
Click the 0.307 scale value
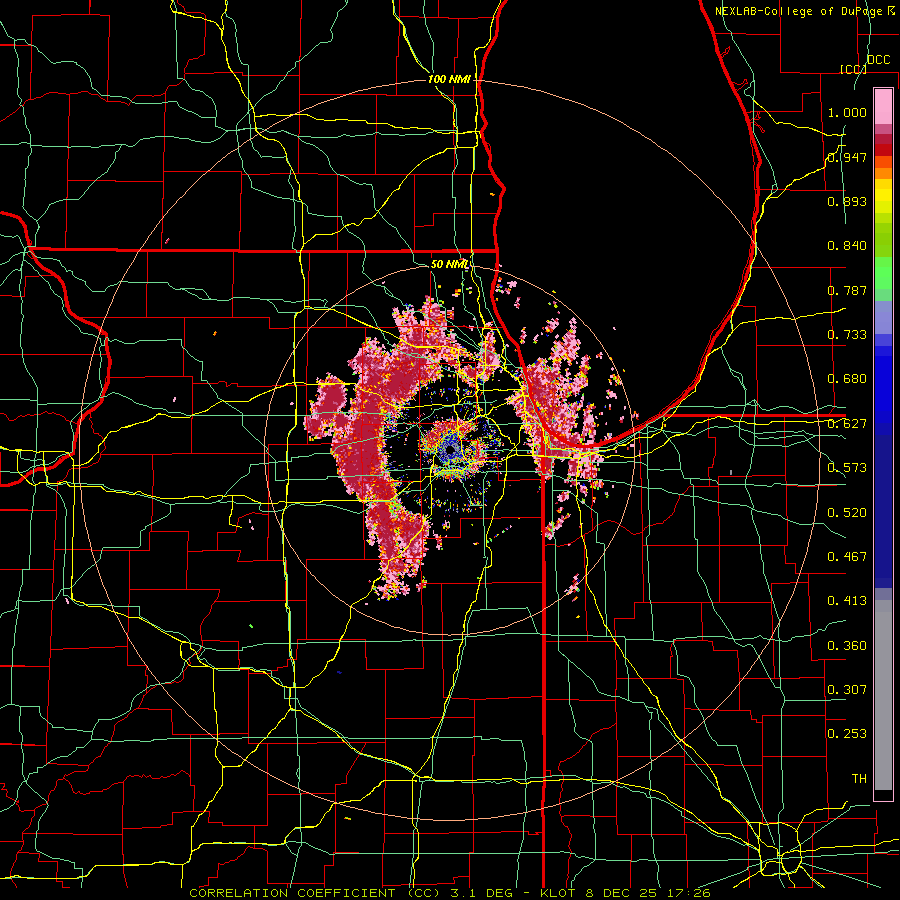pyautogui.click(x=847, y=690)
